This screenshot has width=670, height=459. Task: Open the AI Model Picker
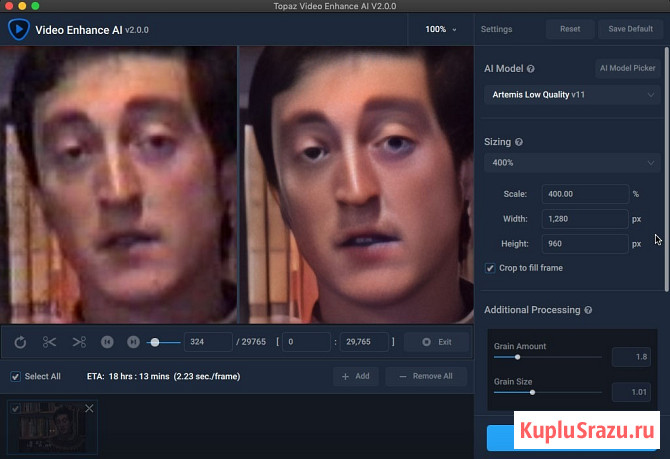(x=627, y=68)
